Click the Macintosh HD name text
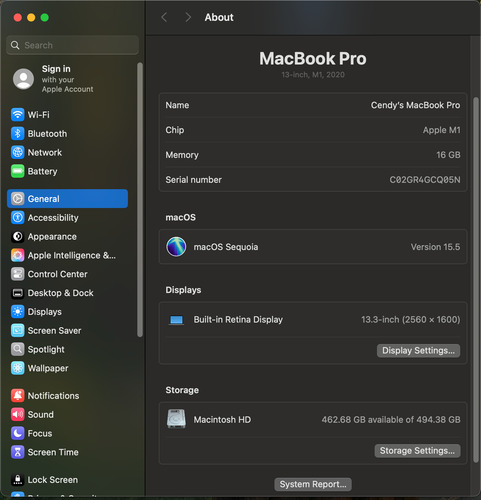 (x=222, y=419)
